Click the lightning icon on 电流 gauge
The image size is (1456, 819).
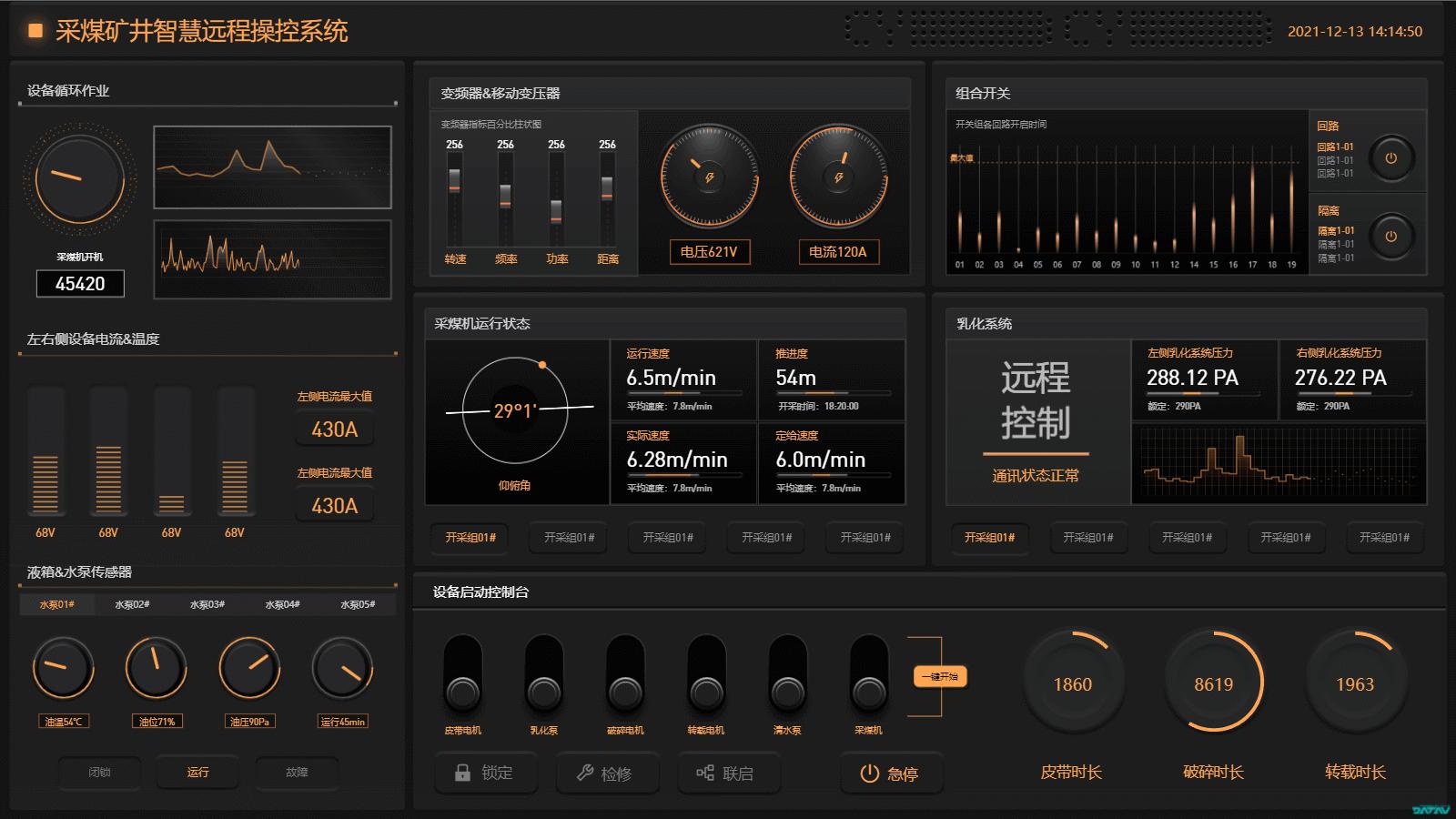point(839,177)
